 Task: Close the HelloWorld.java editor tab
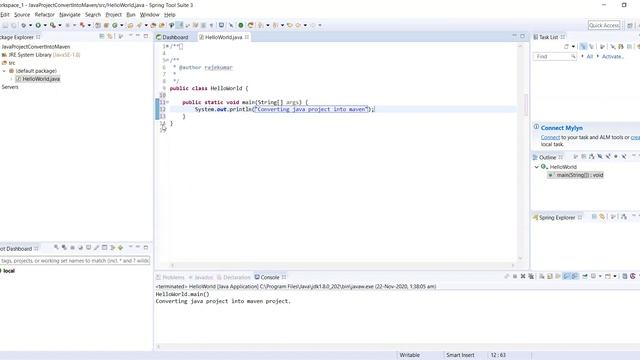click(247, 37)
